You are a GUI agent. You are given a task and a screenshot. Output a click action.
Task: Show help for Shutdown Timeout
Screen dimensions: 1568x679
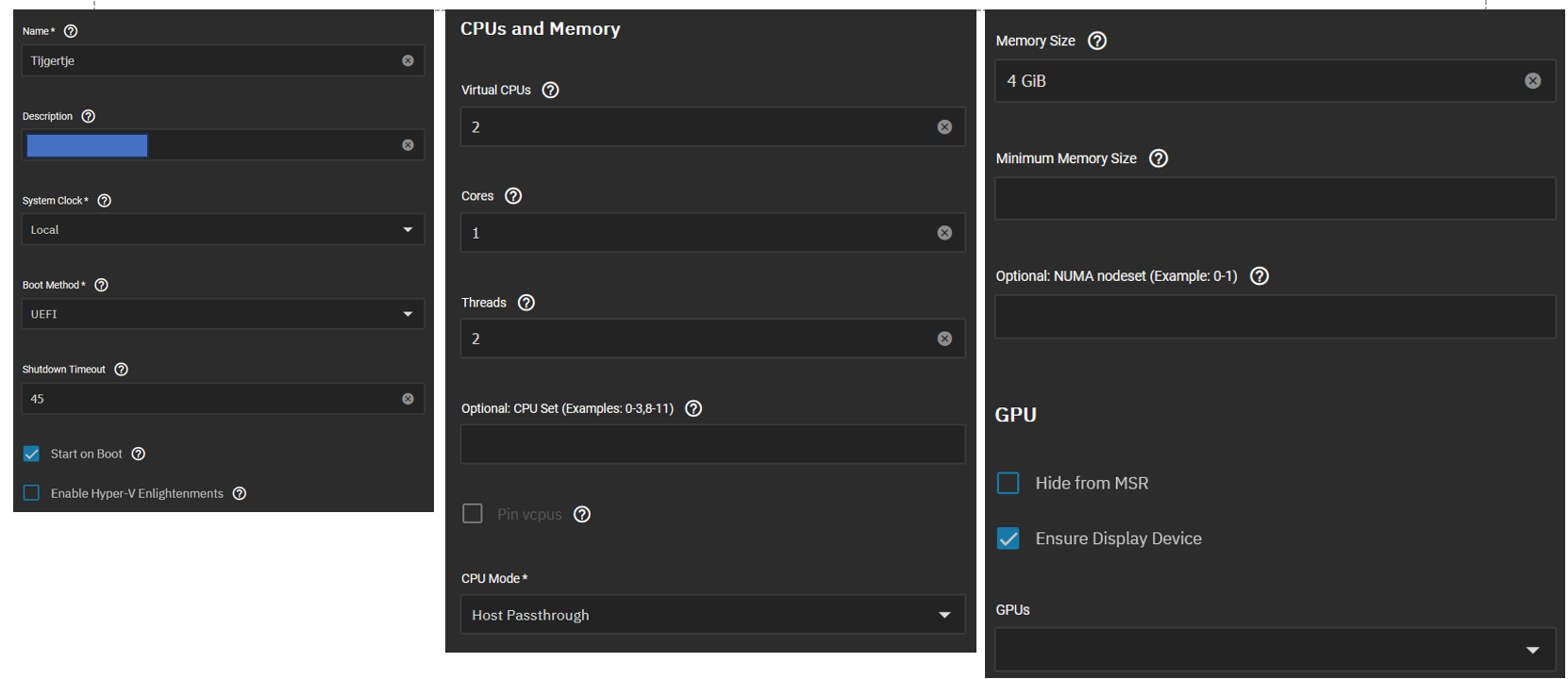[x=122, y=370]
